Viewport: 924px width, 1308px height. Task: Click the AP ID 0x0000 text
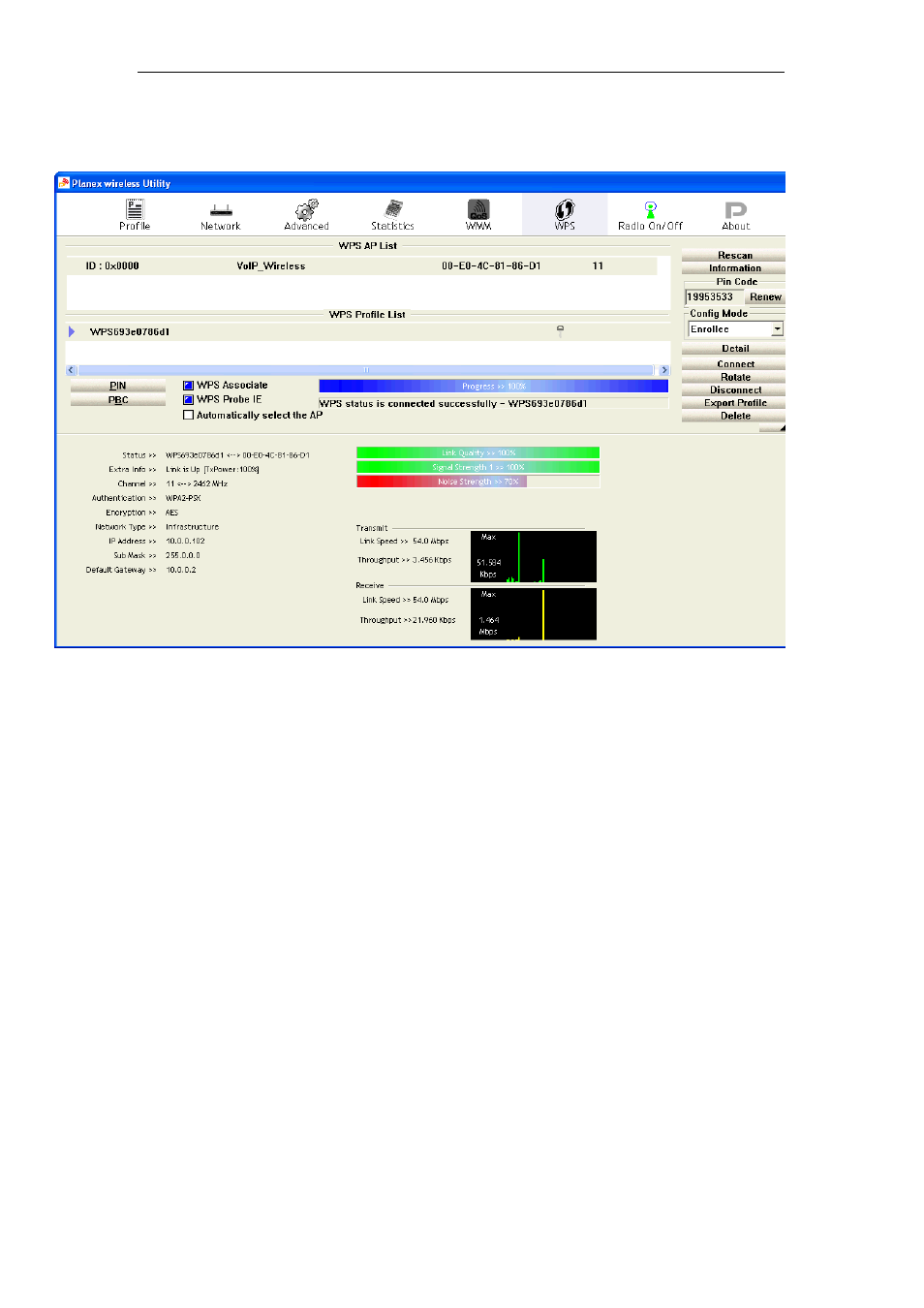pos(112,265)
